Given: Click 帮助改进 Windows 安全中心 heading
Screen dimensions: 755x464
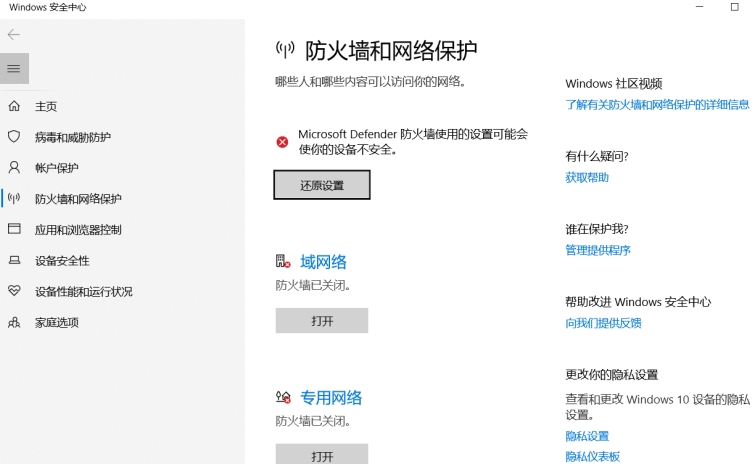Looking at the screenshot, I should click(638, 302).
